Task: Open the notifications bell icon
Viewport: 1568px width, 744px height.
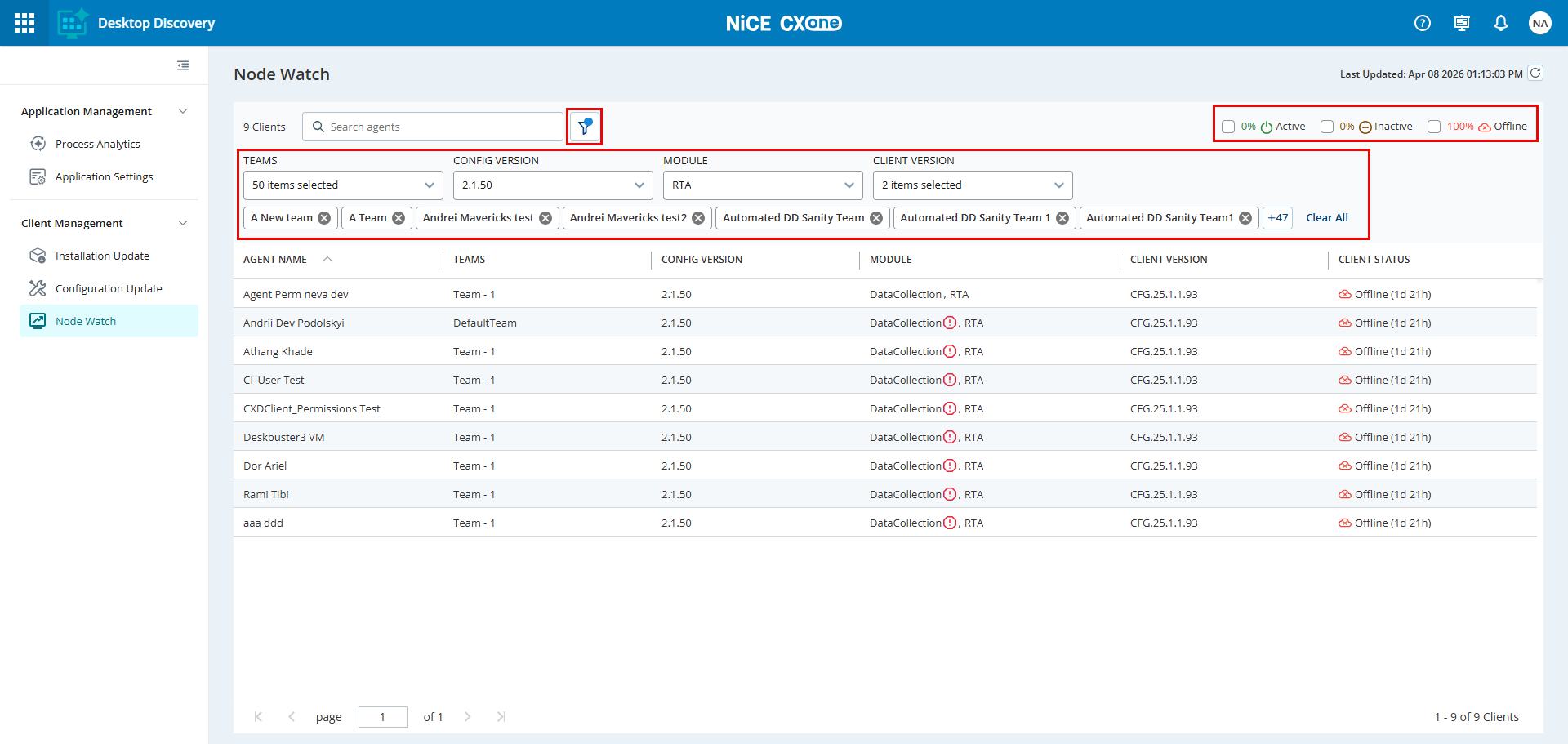Action: [1501, 23]
